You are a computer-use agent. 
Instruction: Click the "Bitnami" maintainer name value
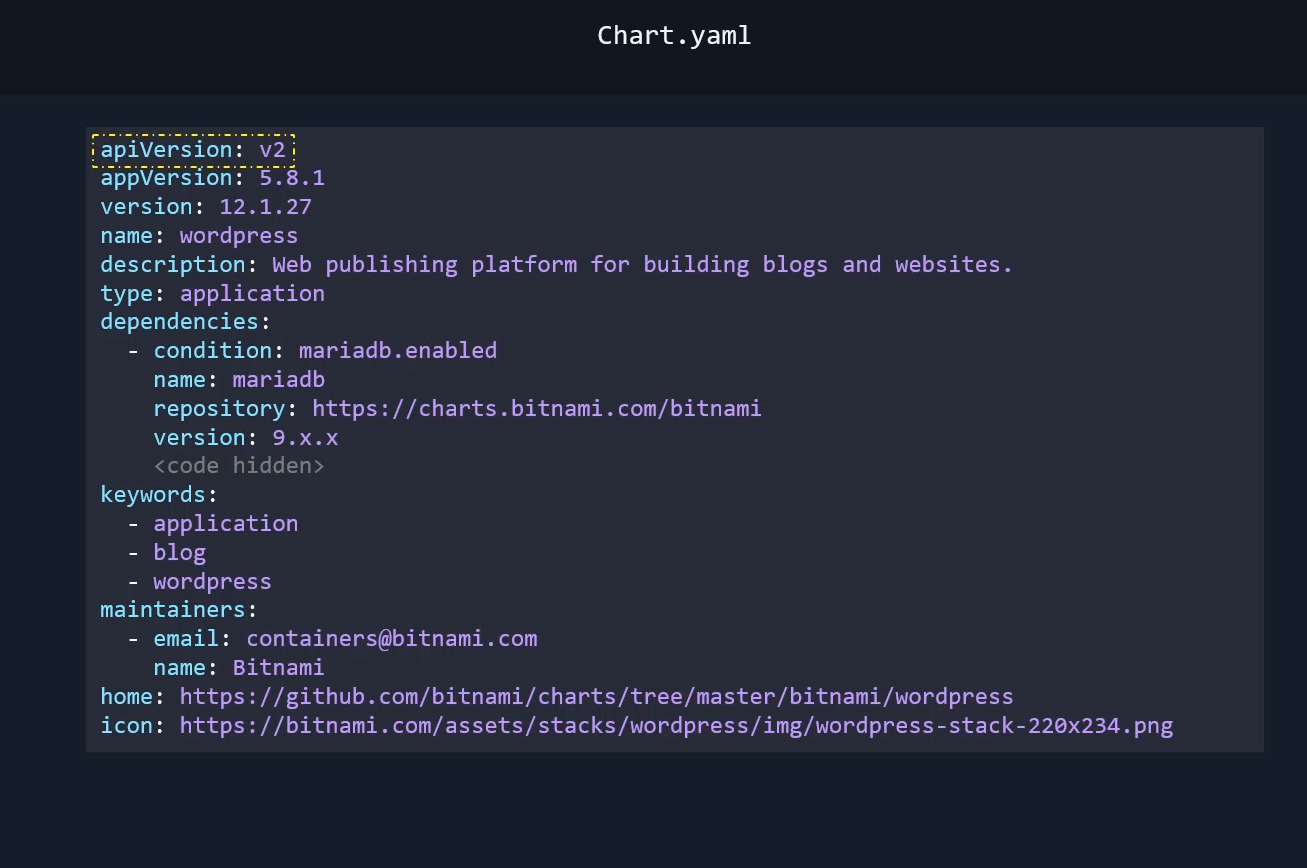coord(279,668)
